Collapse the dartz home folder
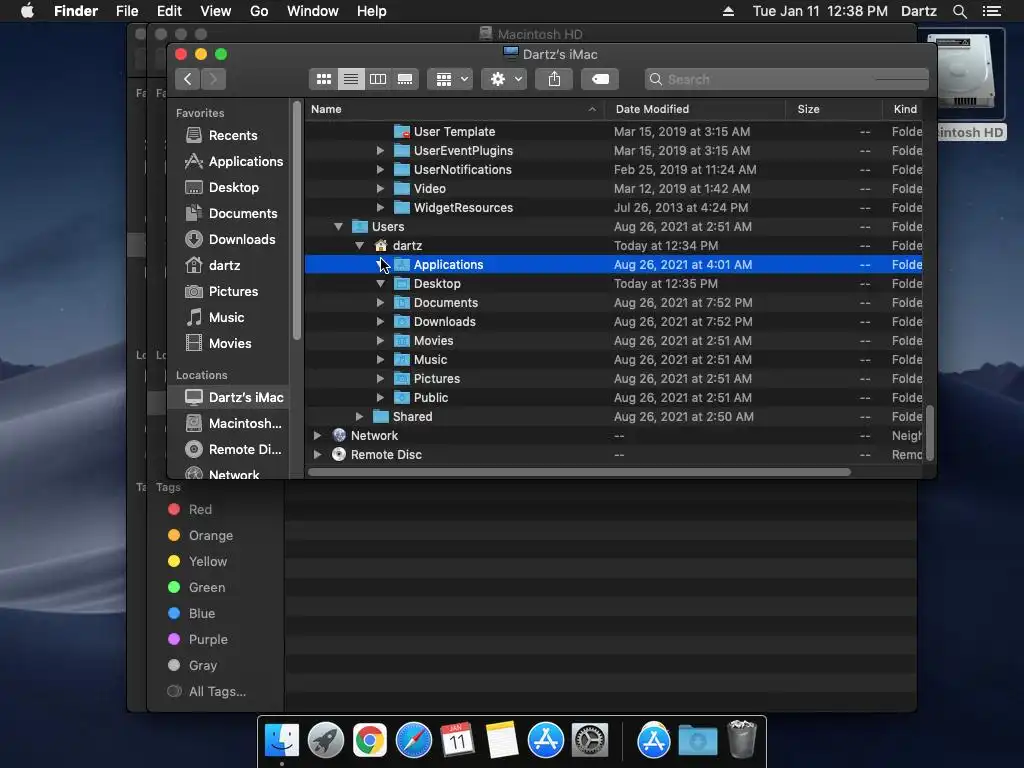Image resolution: width=1024 pixels, height=768 pixels. (359, 246)
